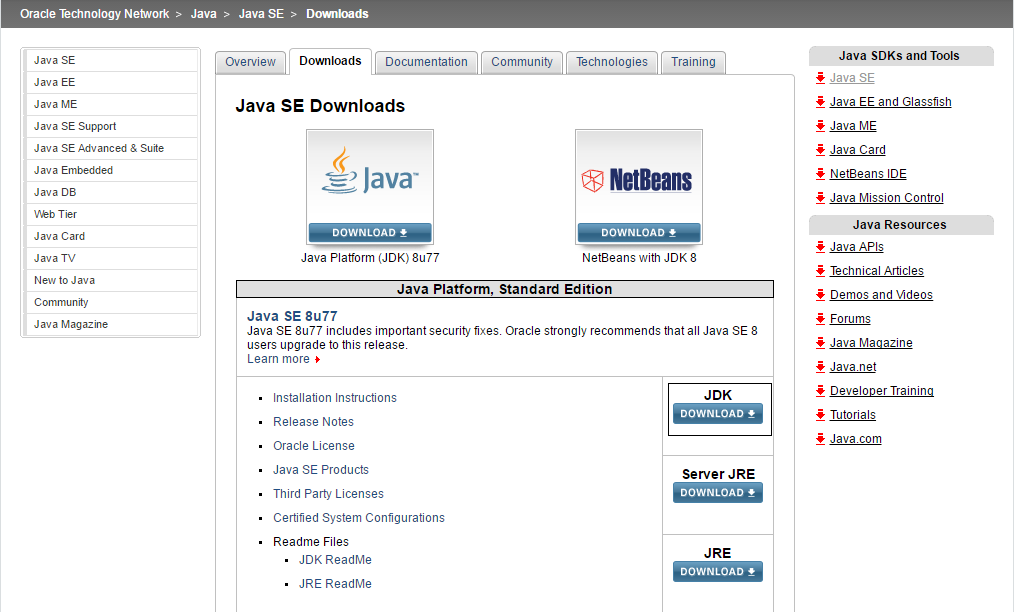Open Demos and Videos resource link
The width and height of the screenshot is (1014, 612).
[881, 294]
